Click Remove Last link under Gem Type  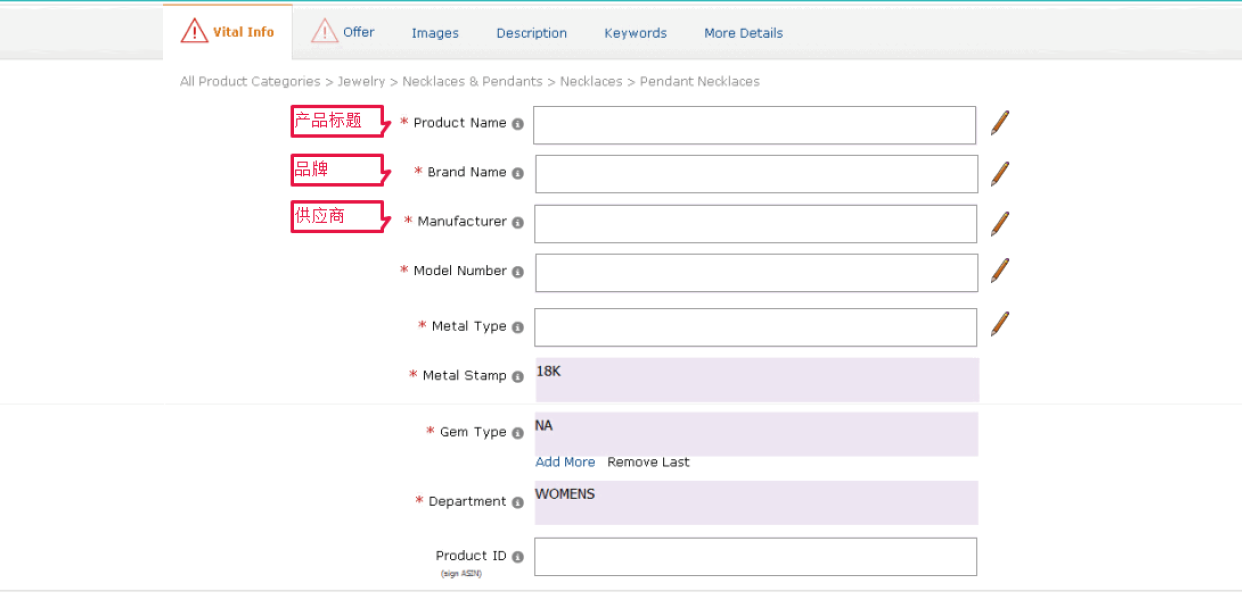(649, 462)
